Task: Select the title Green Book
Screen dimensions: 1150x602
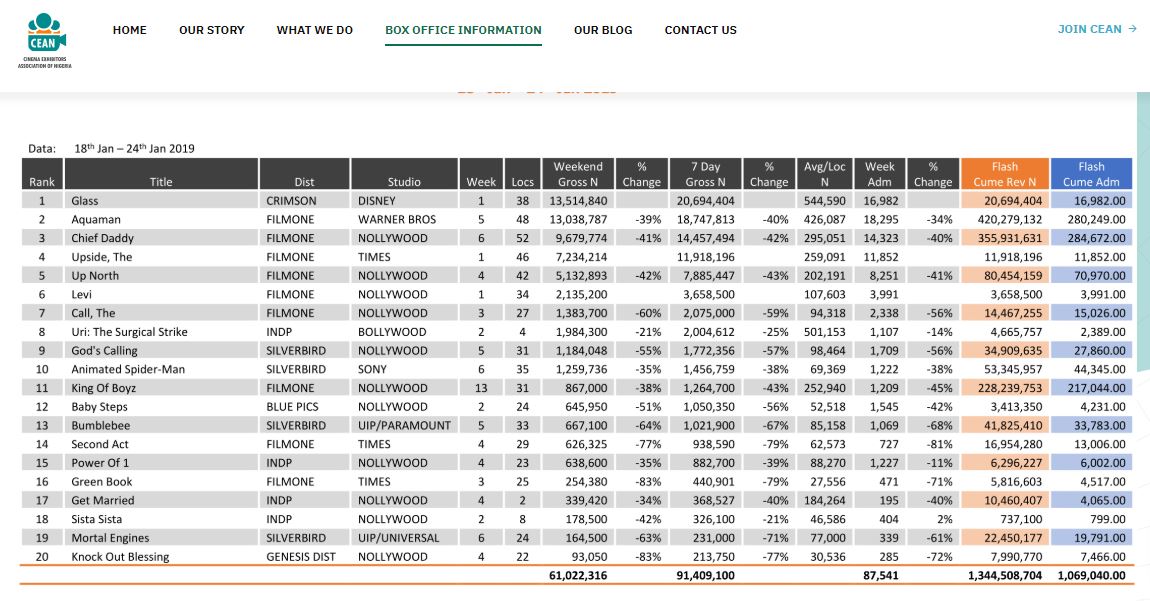Action: [x=101, y=482]
